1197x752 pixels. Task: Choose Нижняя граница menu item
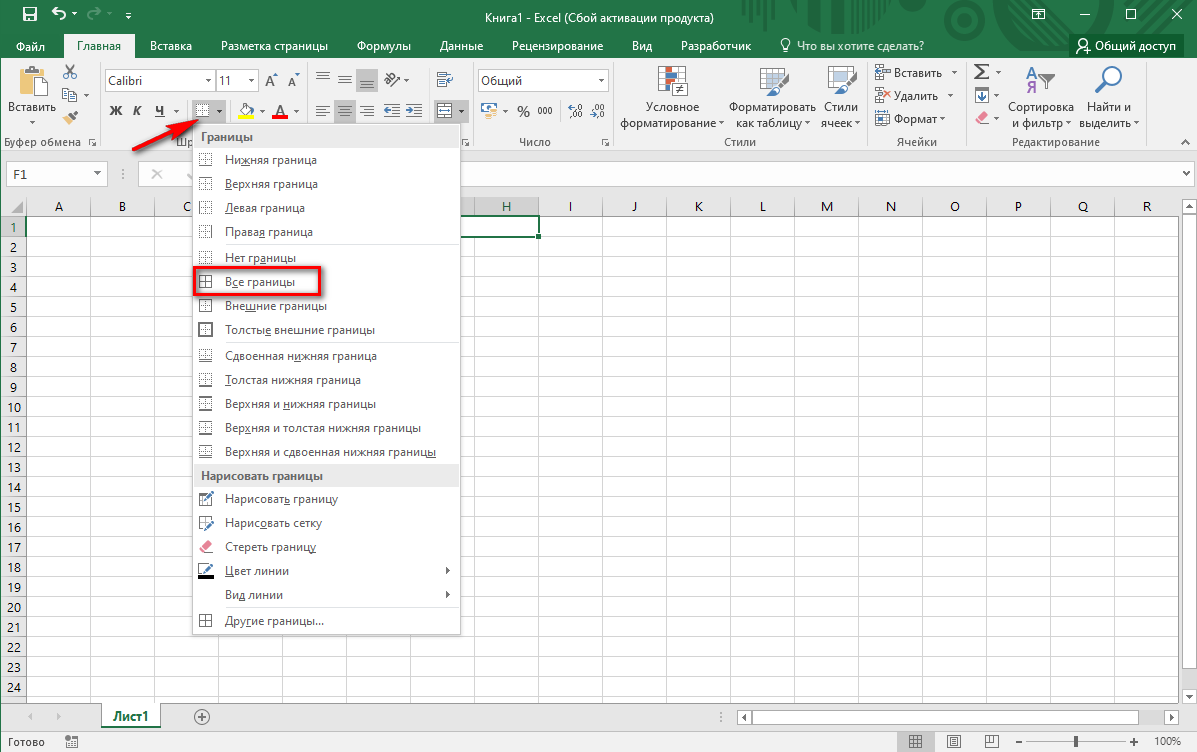pos(326,160)
